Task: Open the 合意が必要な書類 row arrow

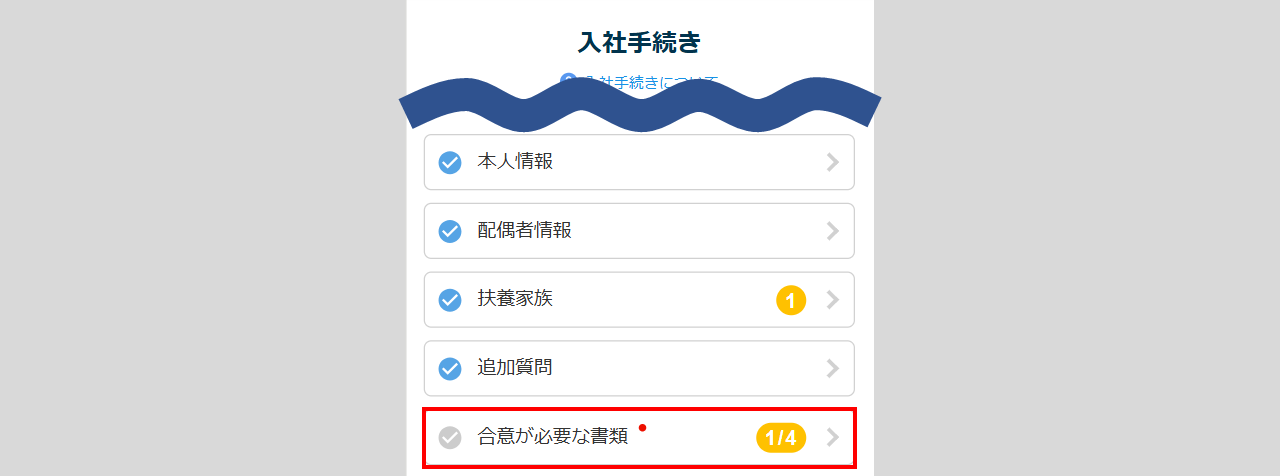Action: click(x=832, y=437)
